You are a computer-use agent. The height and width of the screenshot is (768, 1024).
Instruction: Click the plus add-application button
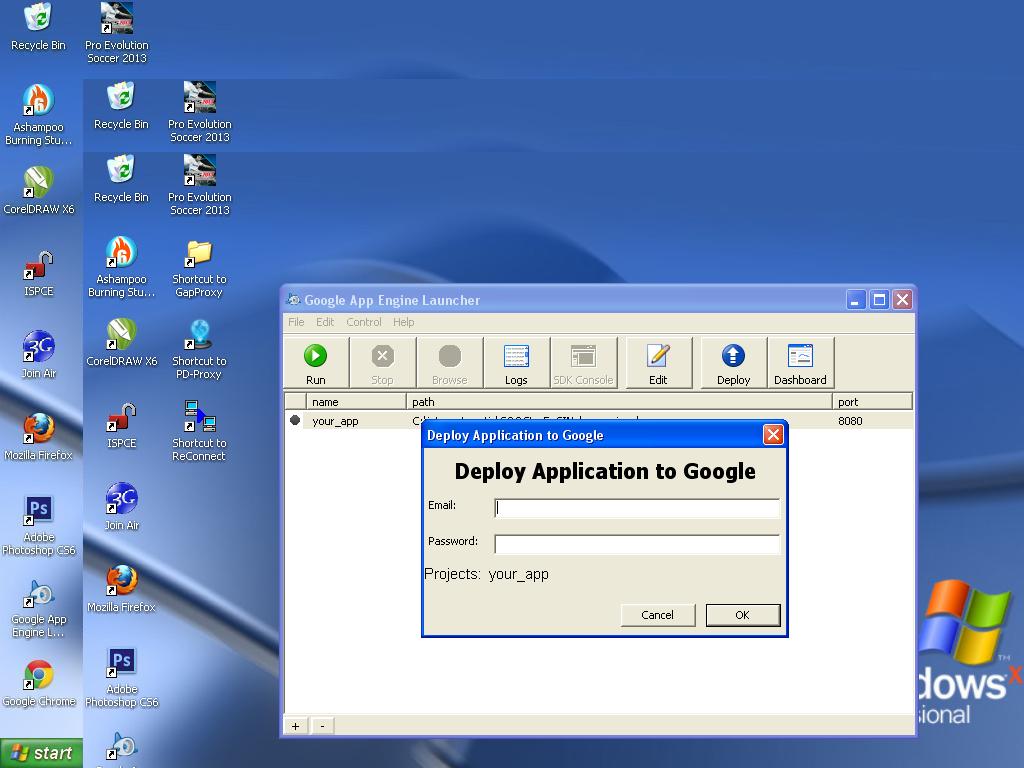coord(295,726)
